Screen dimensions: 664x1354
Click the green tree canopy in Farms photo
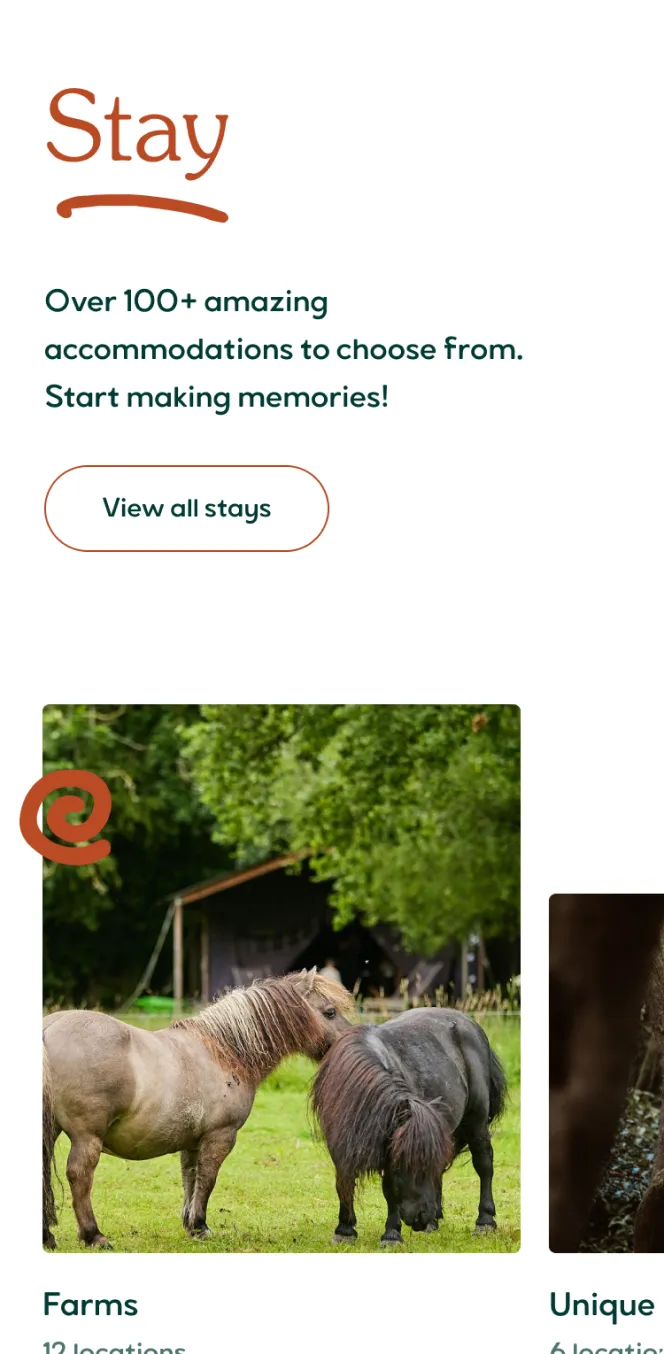380,800
